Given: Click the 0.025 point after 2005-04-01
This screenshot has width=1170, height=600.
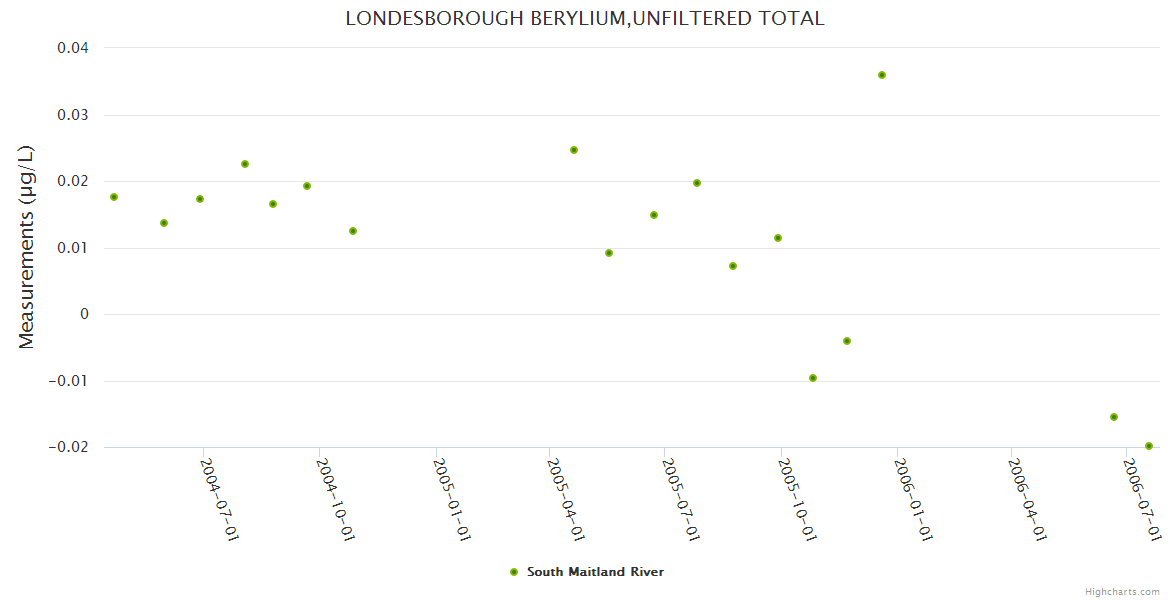Looking at the screenshot, I should [x=574, y=150].
